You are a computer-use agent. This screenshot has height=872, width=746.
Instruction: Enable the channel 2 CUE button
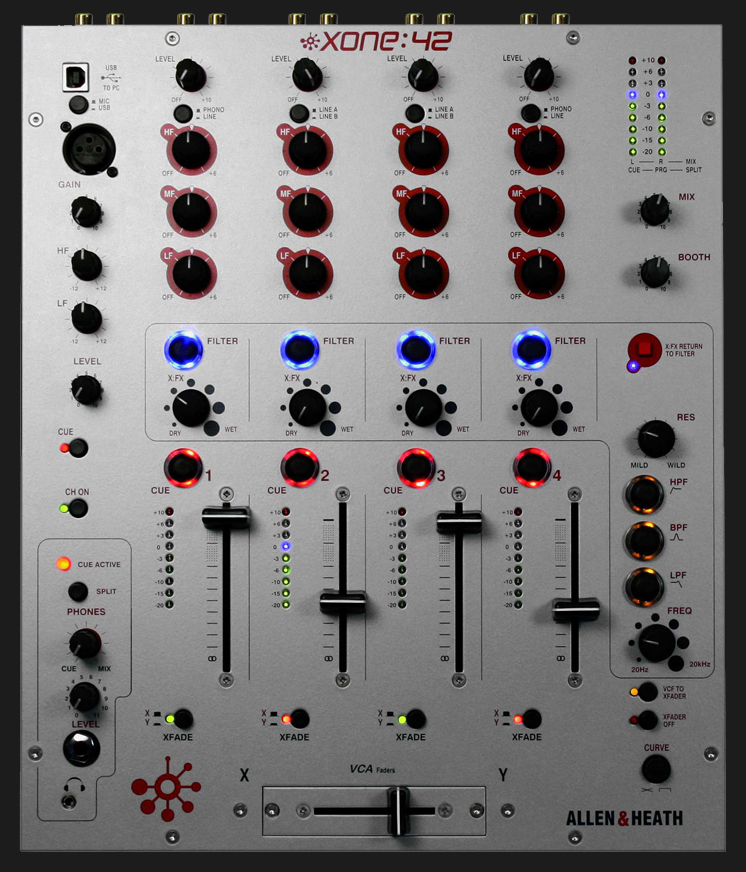[299, 467]
